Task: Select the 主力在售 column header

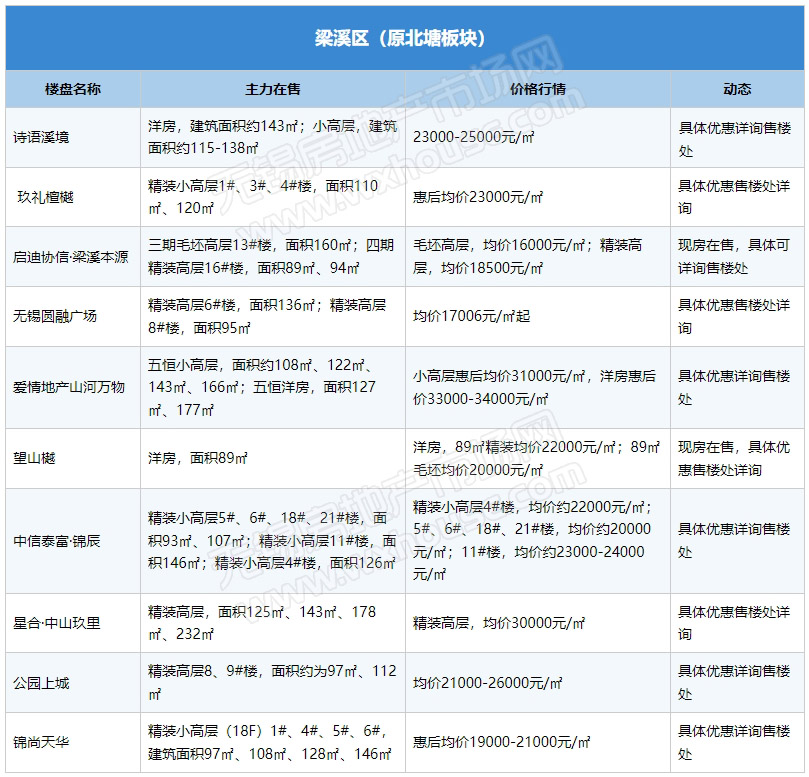Action: (272, 89)
